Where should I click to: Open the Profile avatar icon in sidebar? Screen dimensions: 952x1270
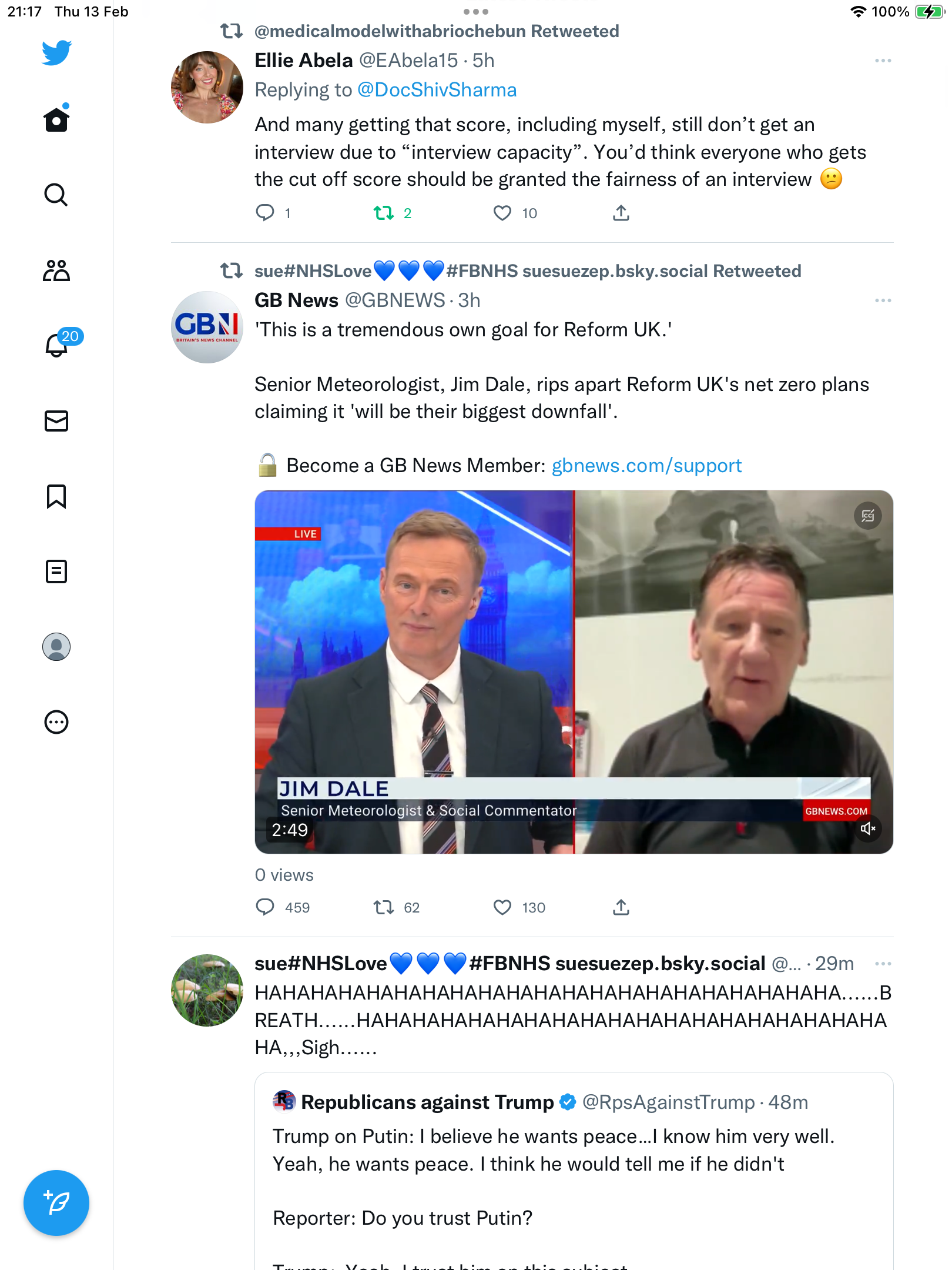pos(56,647)
